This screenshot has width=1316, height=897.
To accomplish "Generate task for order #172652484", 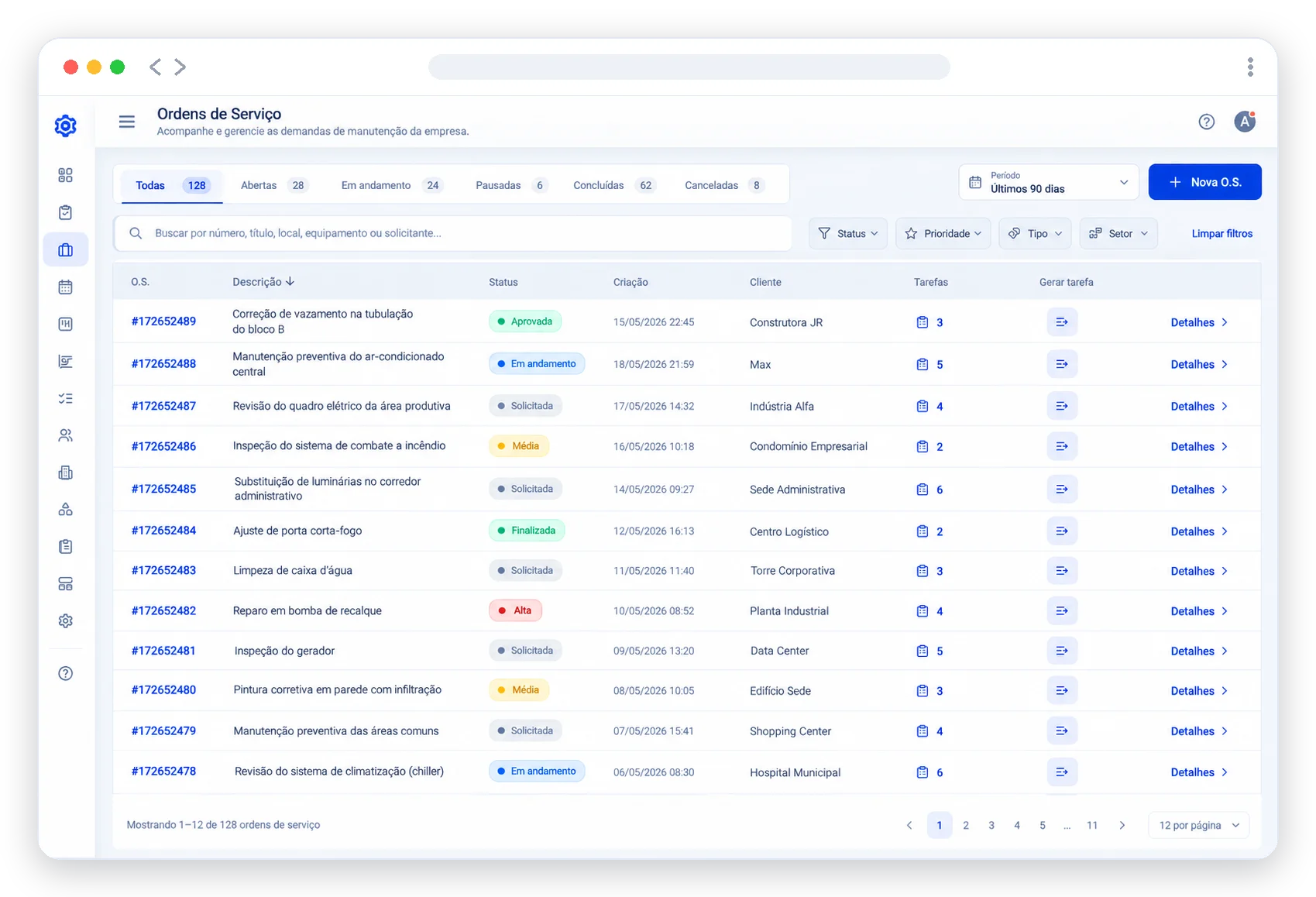I will [x=1062, y=531].
